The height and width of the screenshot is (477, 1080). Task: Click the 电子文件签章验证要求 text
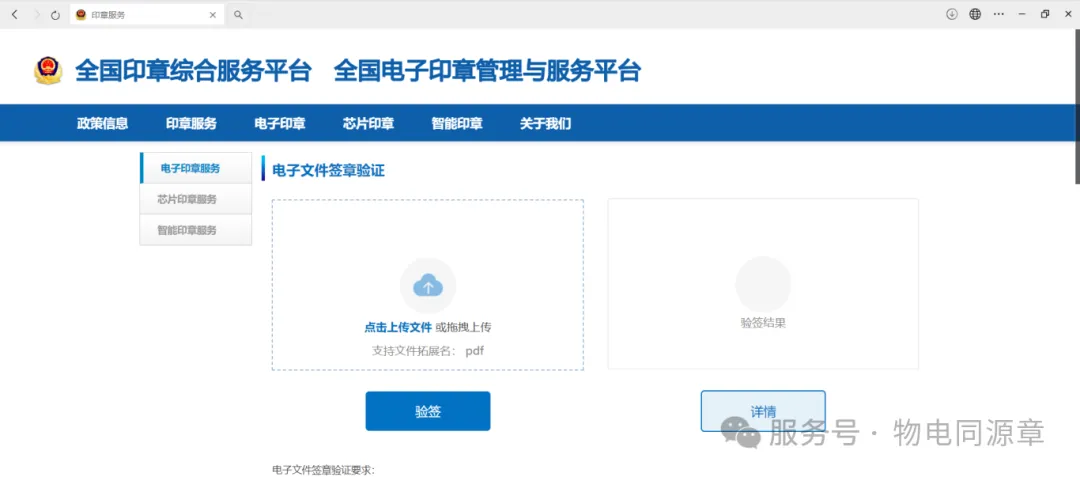pyautogui.click(x=324, y=471)
